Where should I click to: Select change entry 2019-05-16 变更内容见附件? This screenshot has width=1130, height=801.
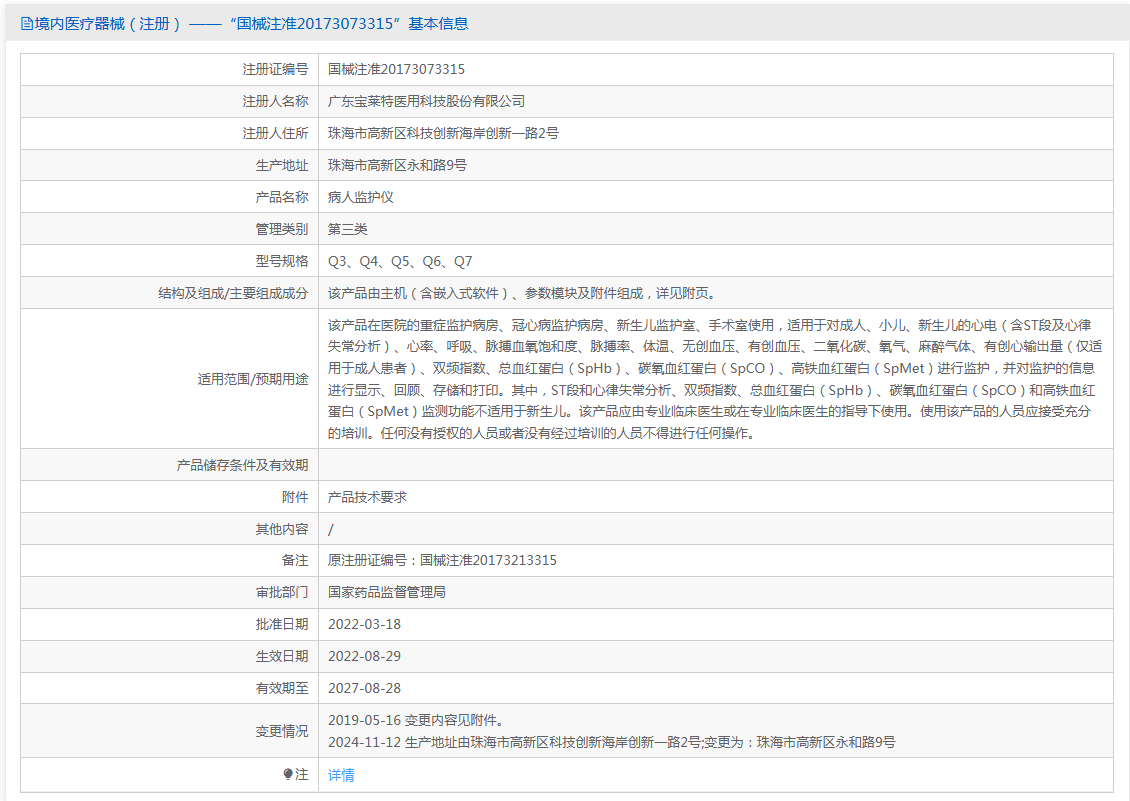coord(416,720)
